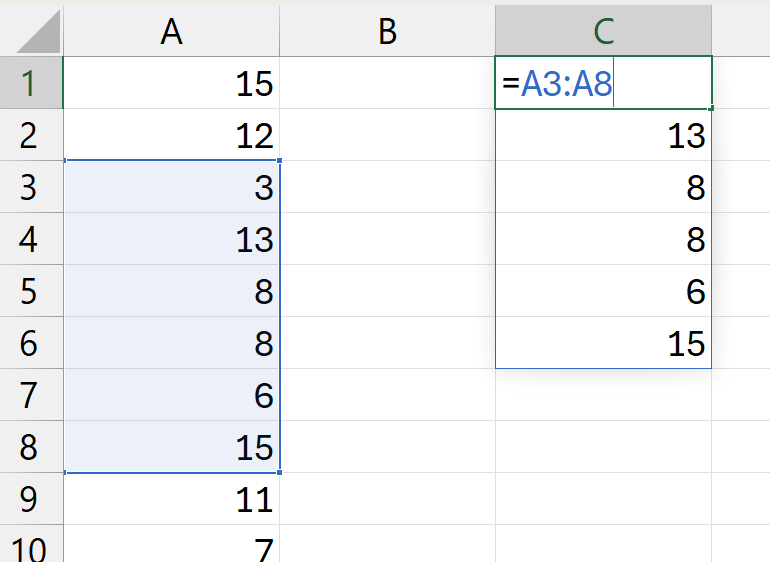Viewport: 770px width, 562px height.
Task: Click cell A2 containing 12
Action: 171,135
